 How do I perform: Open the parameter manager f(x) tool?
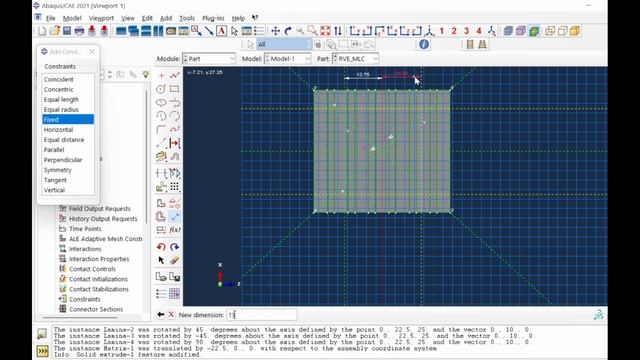pos(175,230)
